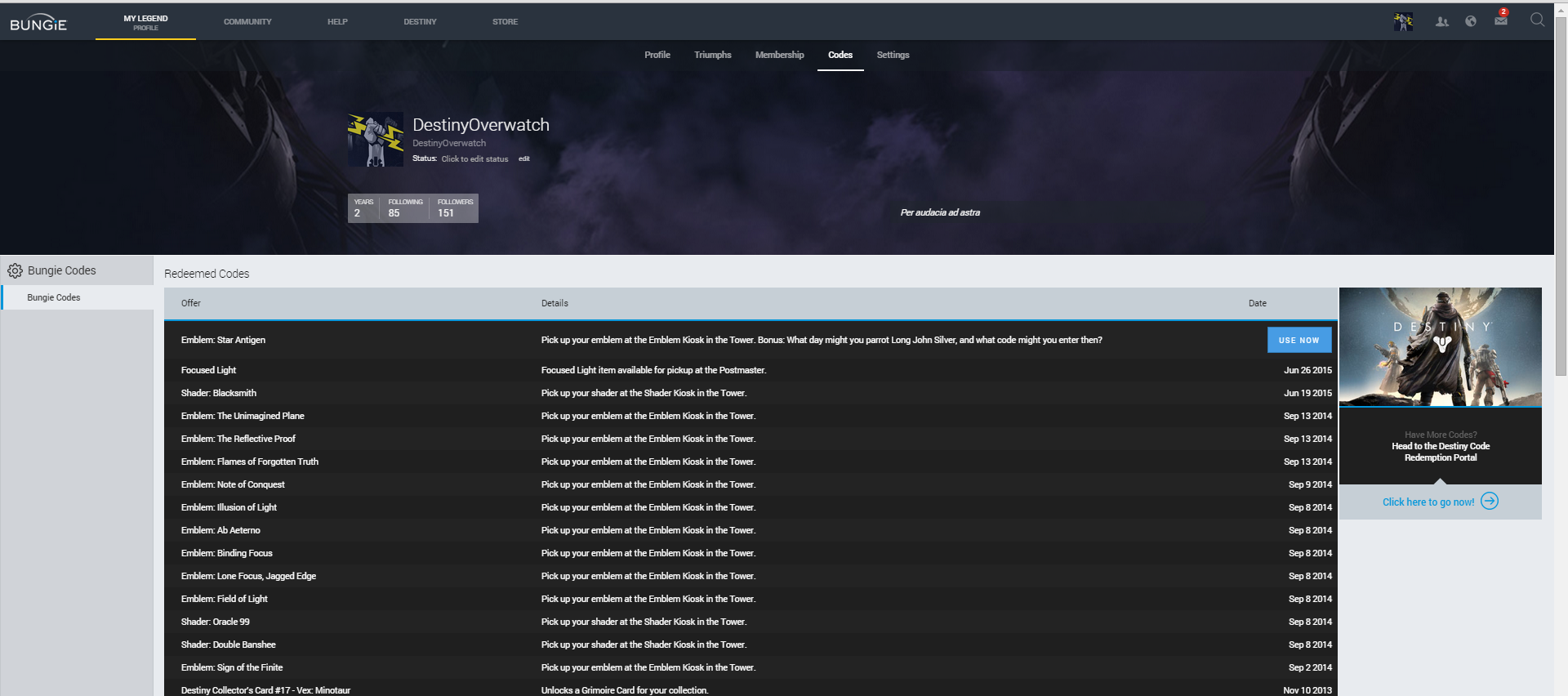
Task: Open the Community menu
Action: click(247, 22)
